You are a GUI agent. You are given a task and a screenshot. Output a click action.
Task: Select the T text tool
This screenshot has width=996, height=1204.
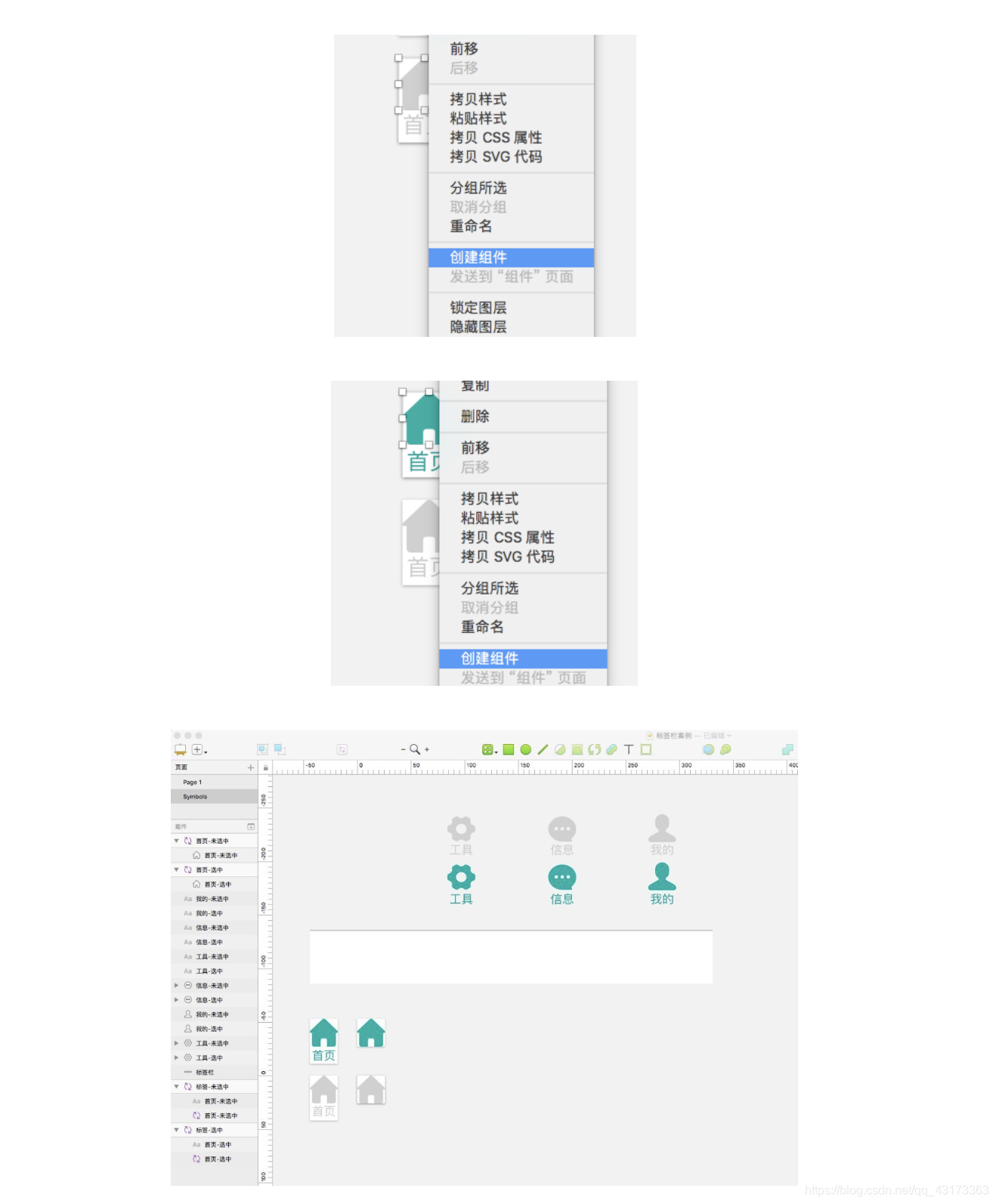click(x=629, y=749)
